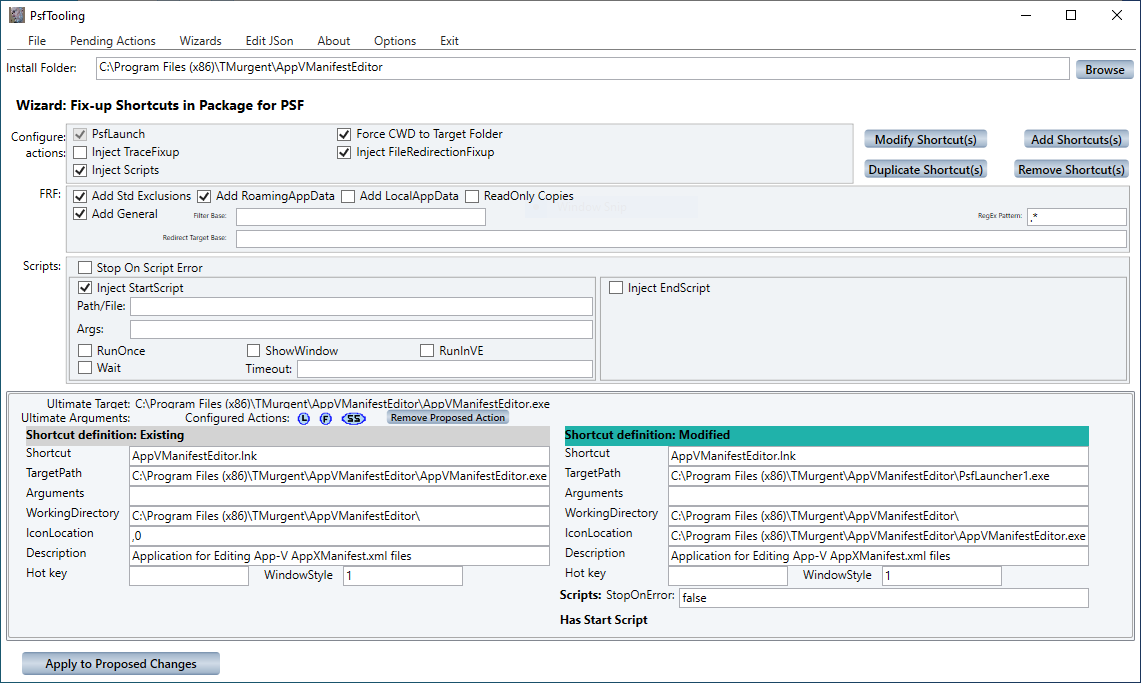Click the StartScript Args field
1141x683 pixels.
(x=362, y=329)
